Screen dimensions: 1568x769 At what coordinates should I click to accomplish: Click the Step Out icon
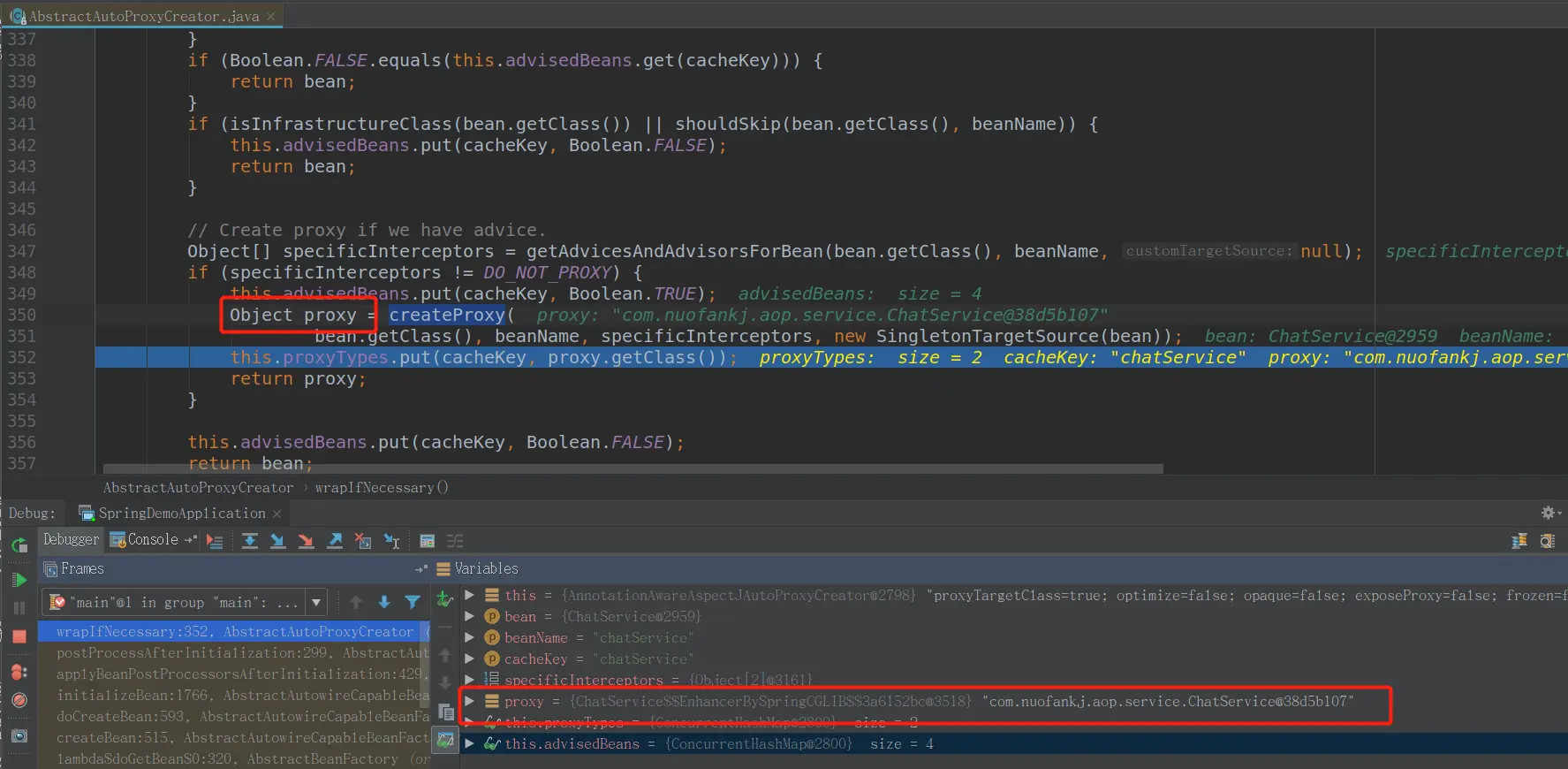point(335,541)
